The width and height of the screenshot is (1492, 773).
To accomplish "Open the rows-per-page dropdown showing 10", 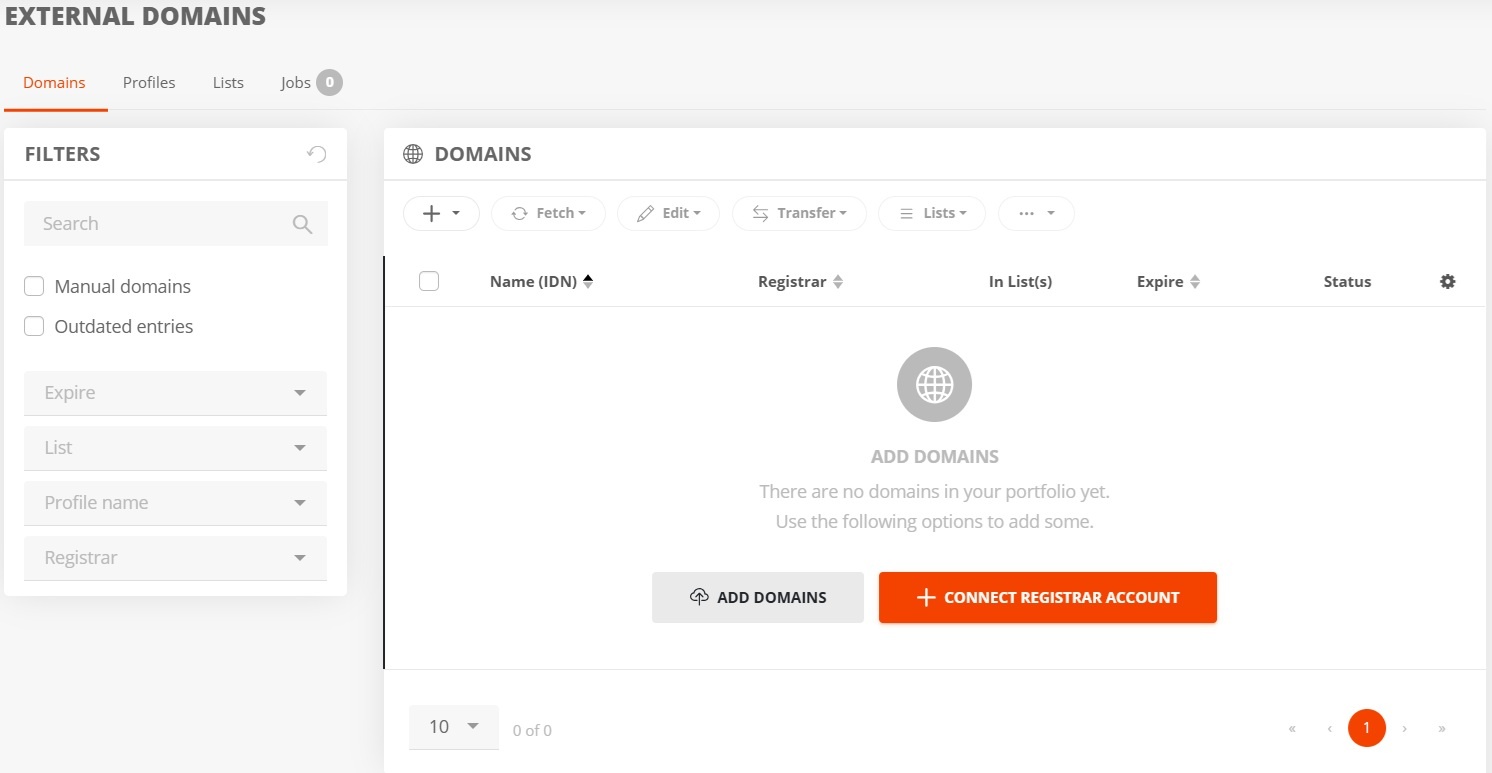I will pyautogui.click(x=454, y=727).
